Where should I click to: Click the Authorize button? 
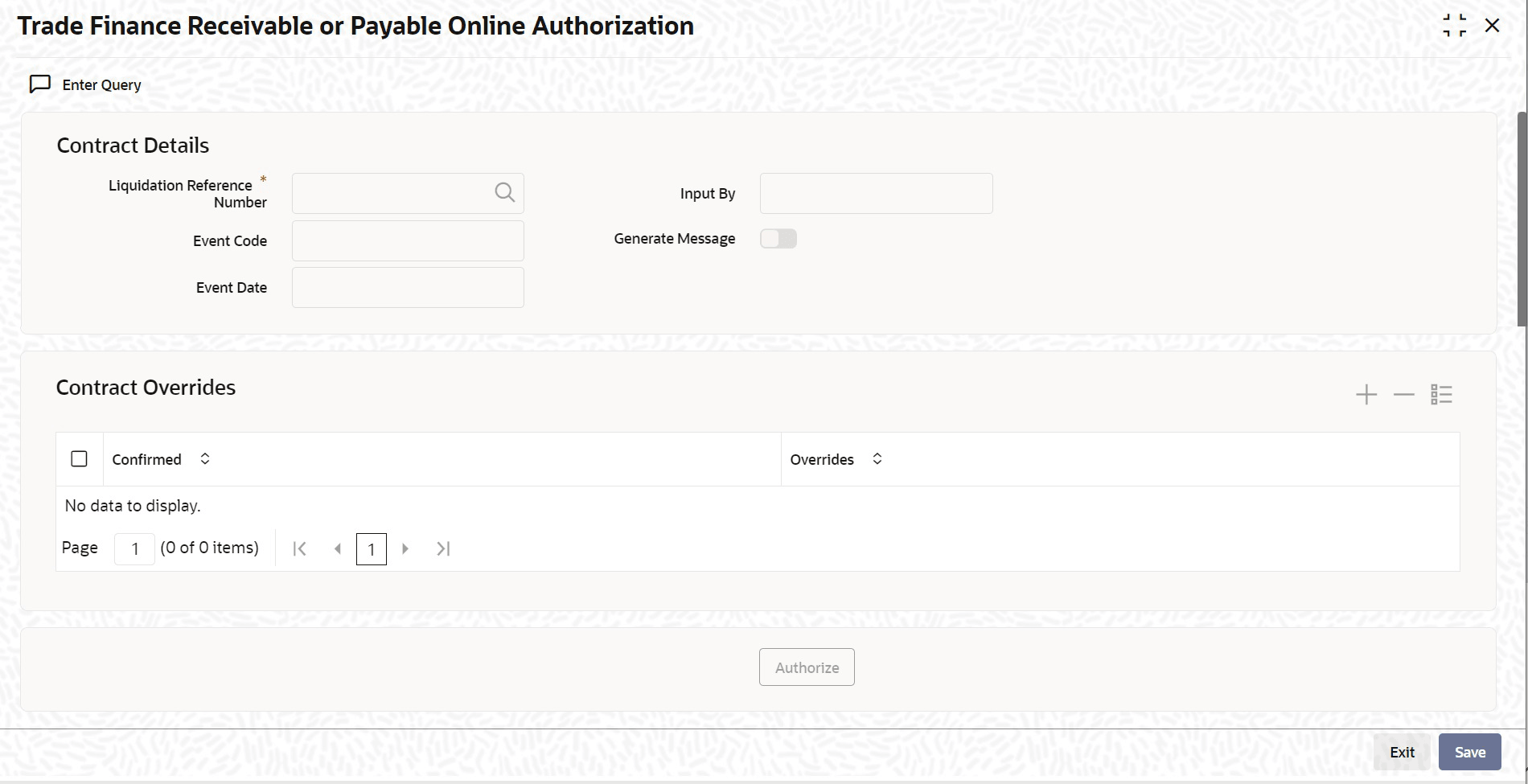click(806, 667)
